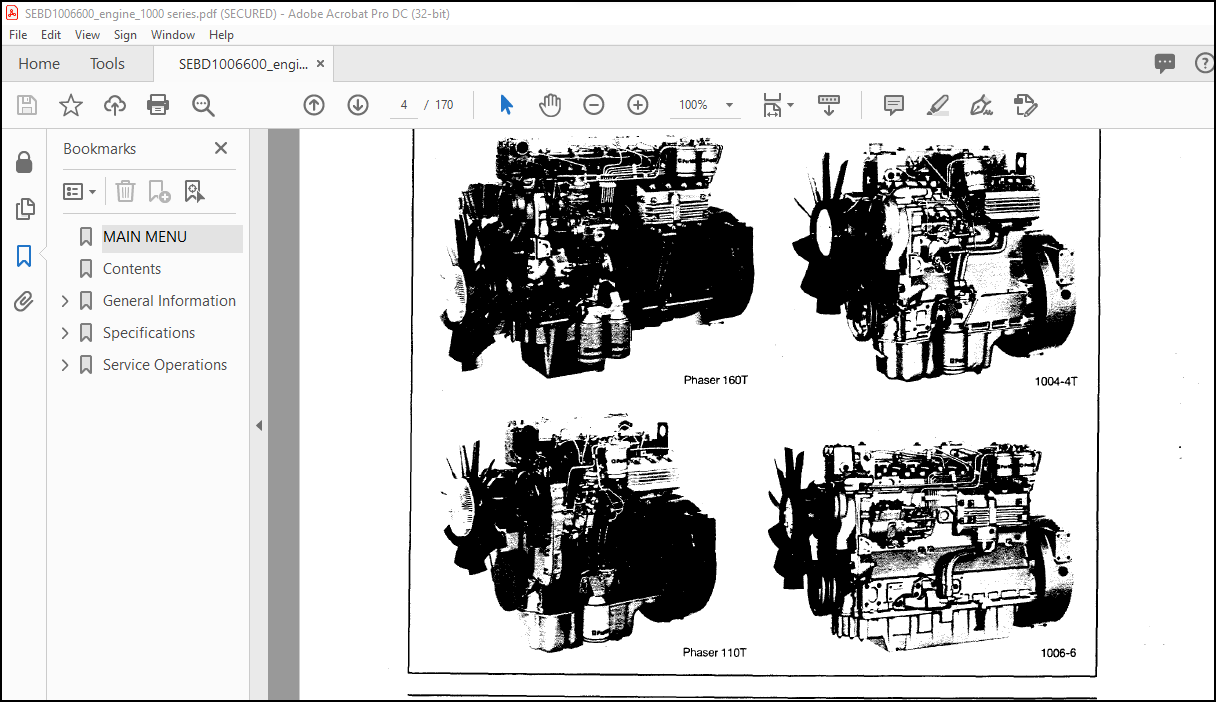Close the Bookmarks panel
Viewport: 1216px width, 702px height.
point(221,148)
